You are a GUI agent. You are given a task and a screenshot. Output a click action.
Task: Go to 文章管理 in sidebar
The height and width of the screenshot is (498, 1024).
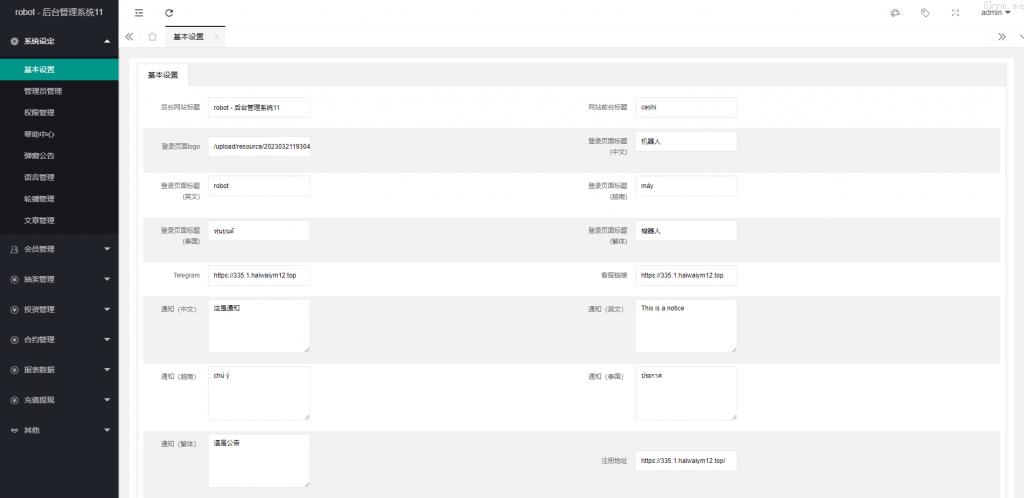pyautogui.click(x=39, y=220)
